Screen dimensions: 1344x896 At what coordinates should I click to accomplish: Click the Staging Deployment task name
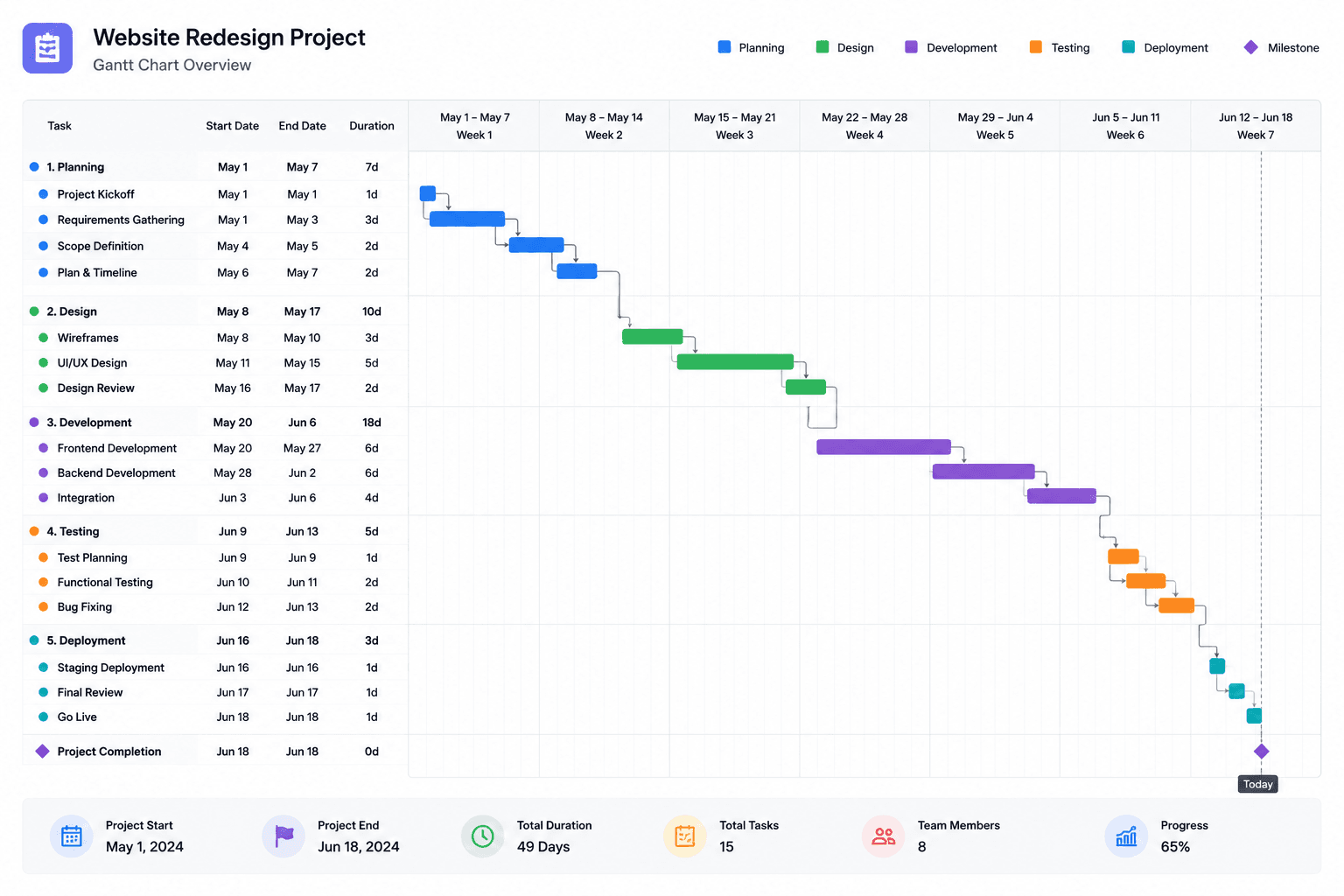pos(111,668)
